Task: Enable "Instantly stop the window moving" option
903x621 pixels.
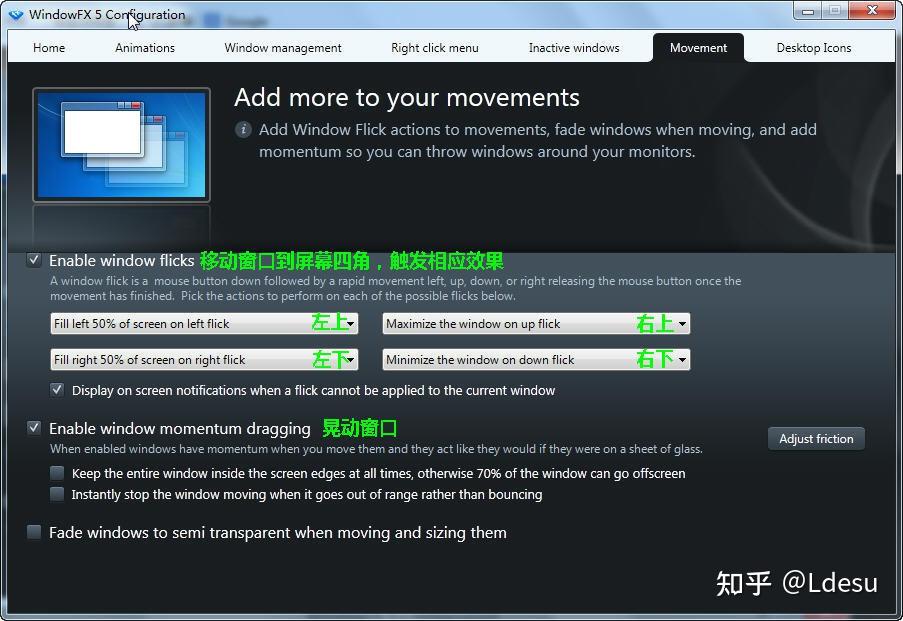Action: click(57, 494)
